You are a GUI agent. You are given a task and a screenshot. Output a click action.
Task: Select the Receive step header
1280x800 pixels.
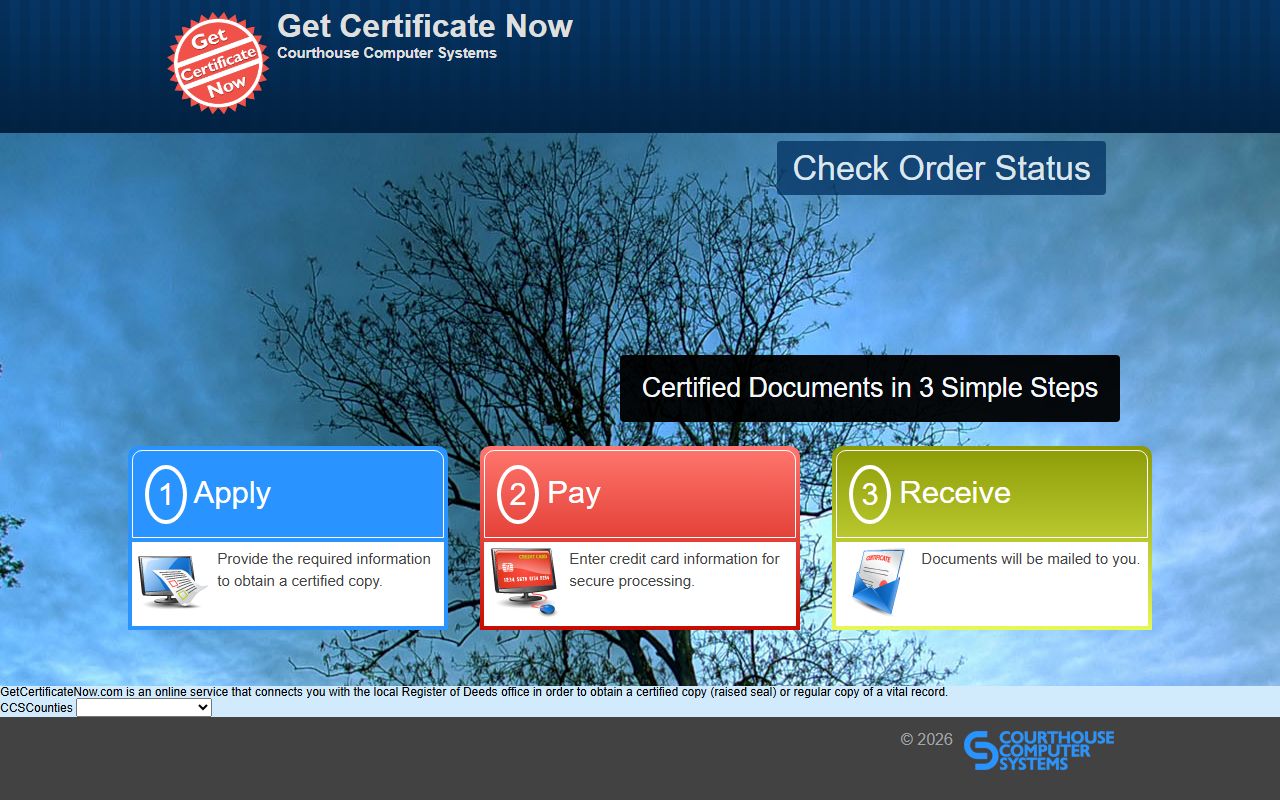(992, 494)
